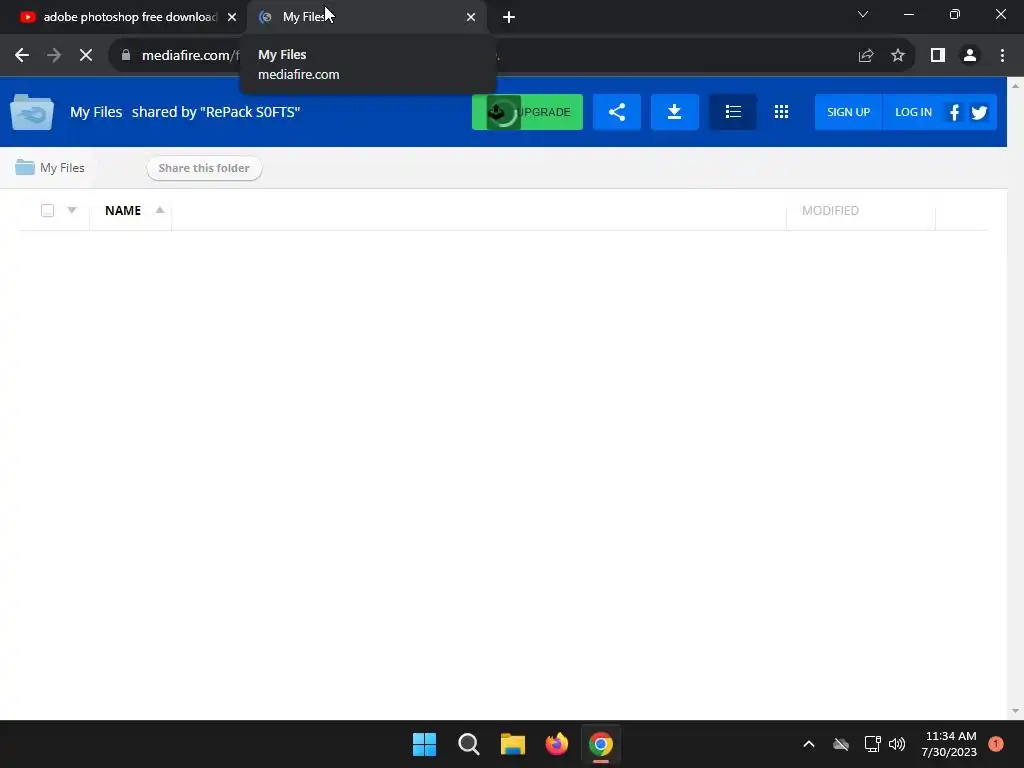Click the Share this folder button
Viewport: 1024px width, 768px height.
point(204,168)
